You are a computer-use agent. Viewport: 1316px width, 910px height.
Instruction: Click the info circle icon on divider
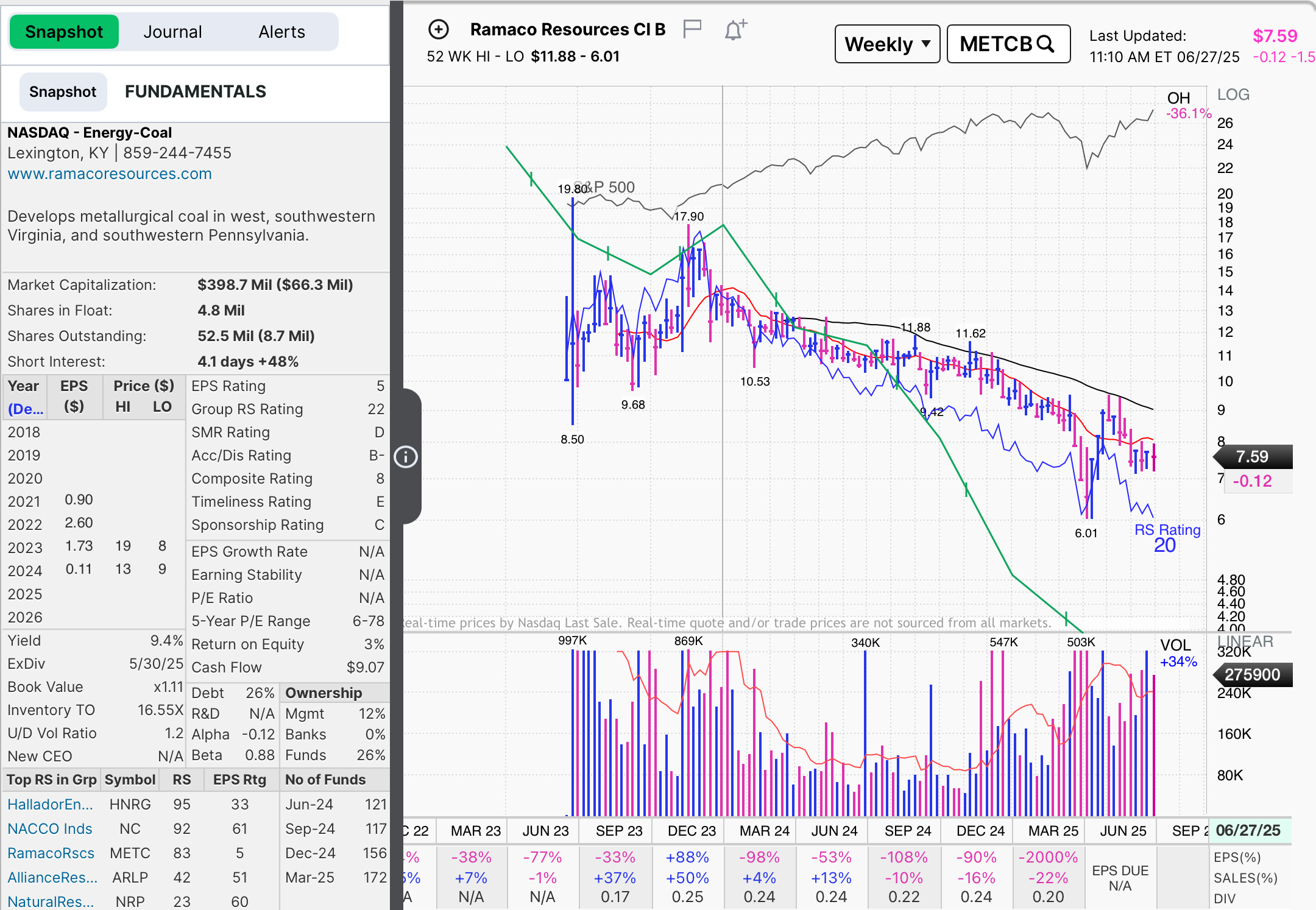coord(406,457)
